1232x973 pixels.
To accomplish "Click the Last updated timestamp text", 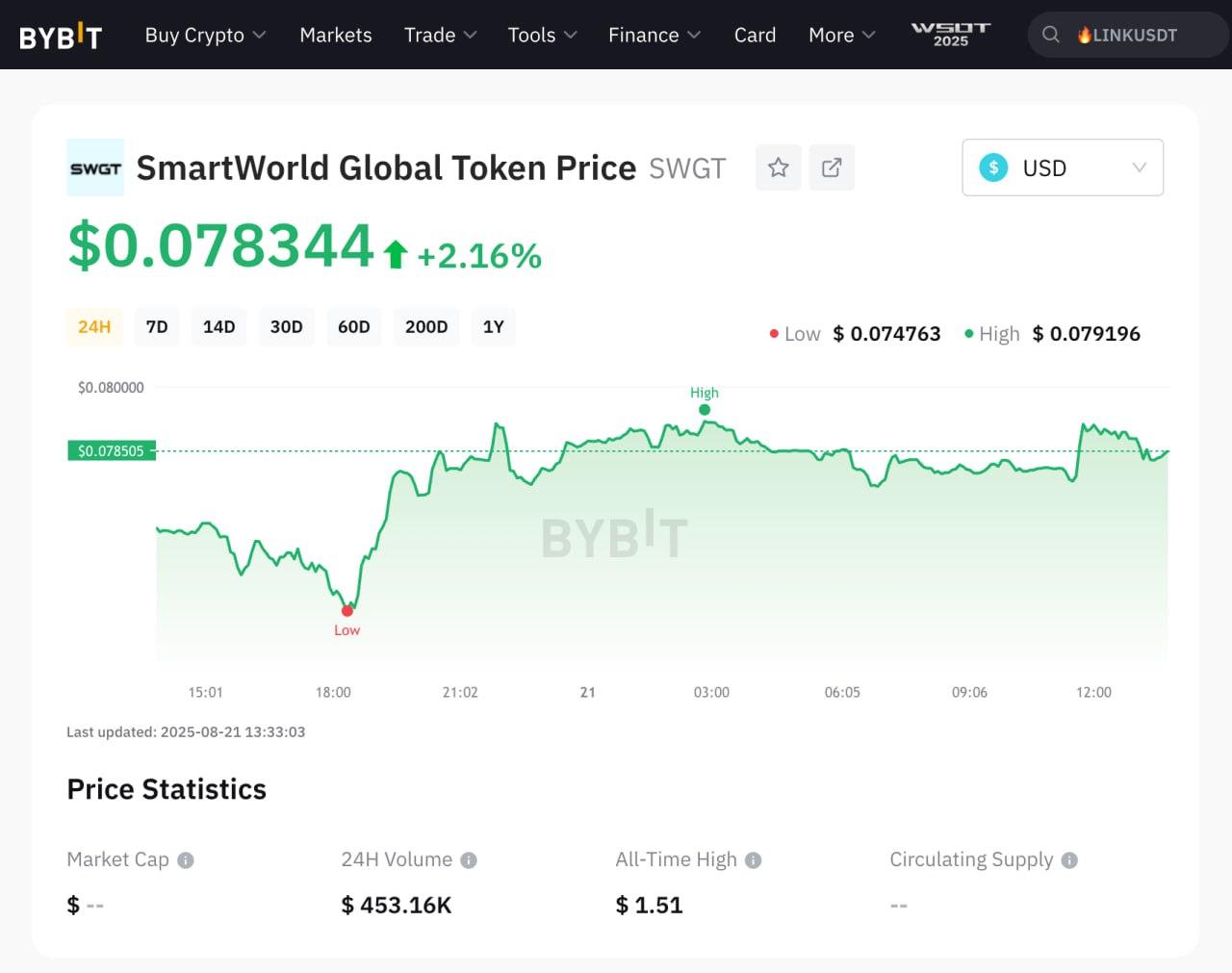I will [x=186, y=732].
